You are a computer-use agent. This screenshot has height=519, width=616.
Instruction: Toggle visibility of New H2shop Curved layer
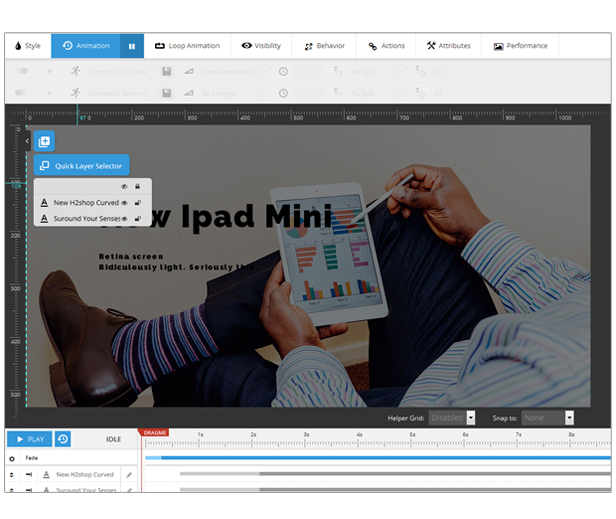pos(124,203)
